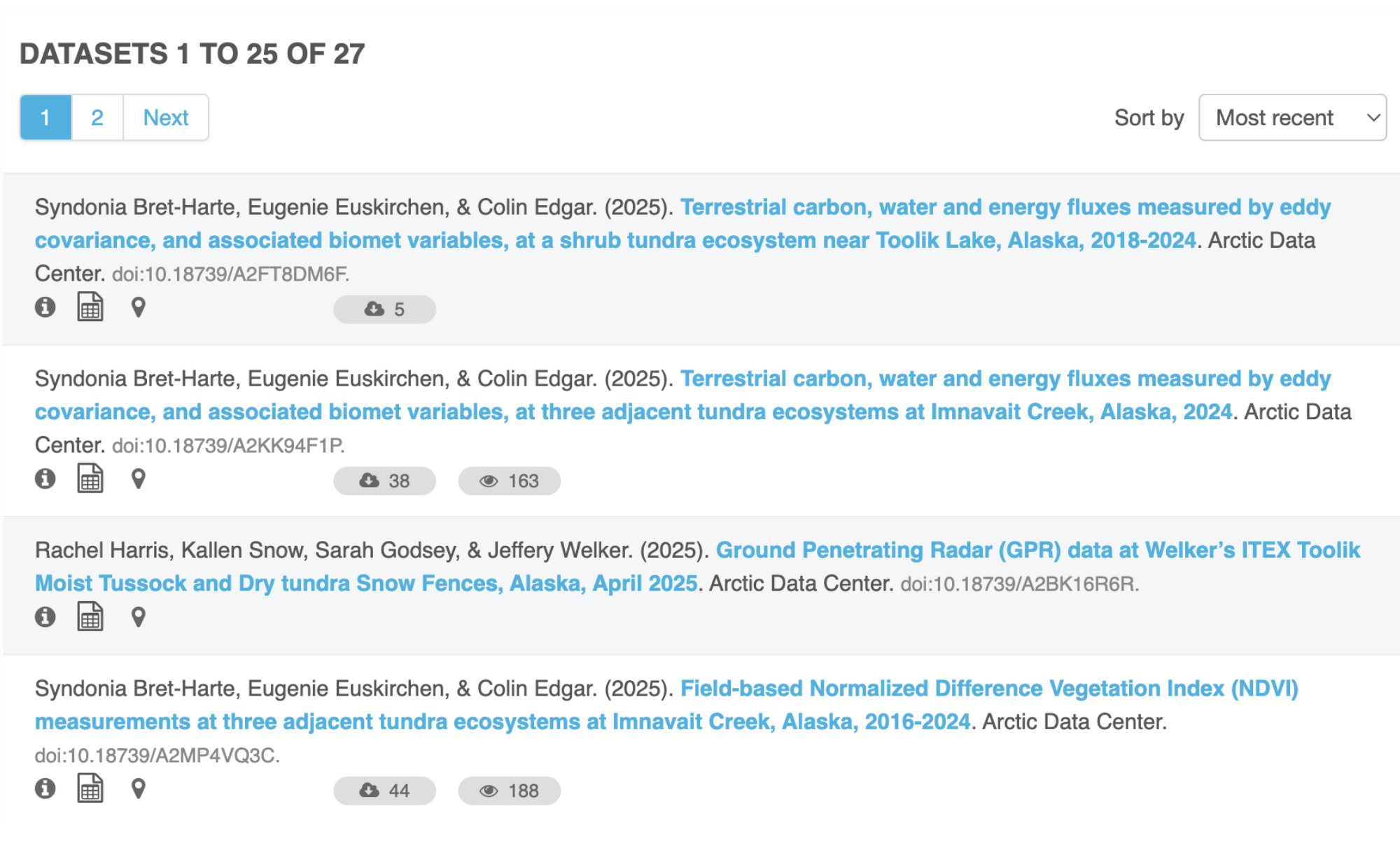Click the 5 downloads badge
The height and width of the screenshot is (865, 1400).
(384, 309)
